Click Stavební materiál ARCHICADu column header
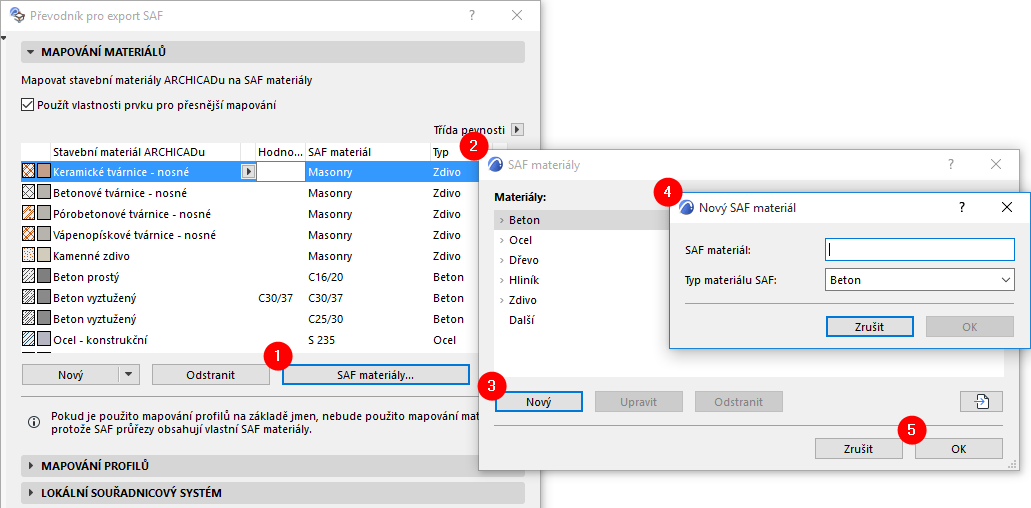 point(145,152)
